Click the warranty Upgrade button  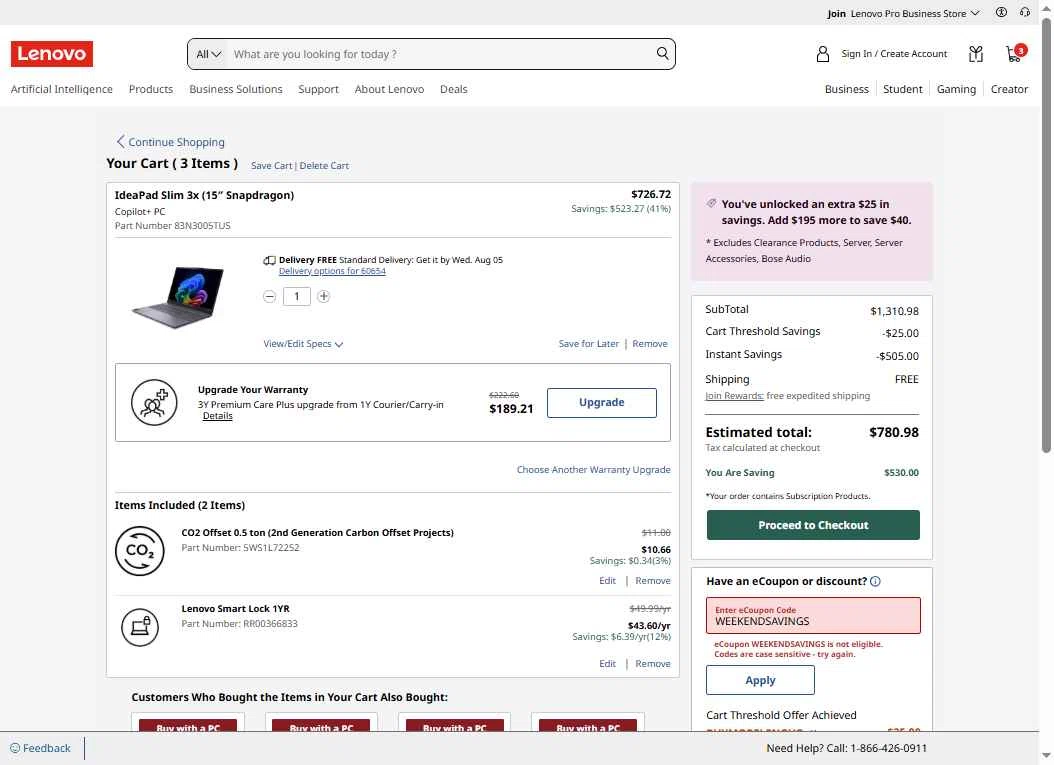point(602,403)
